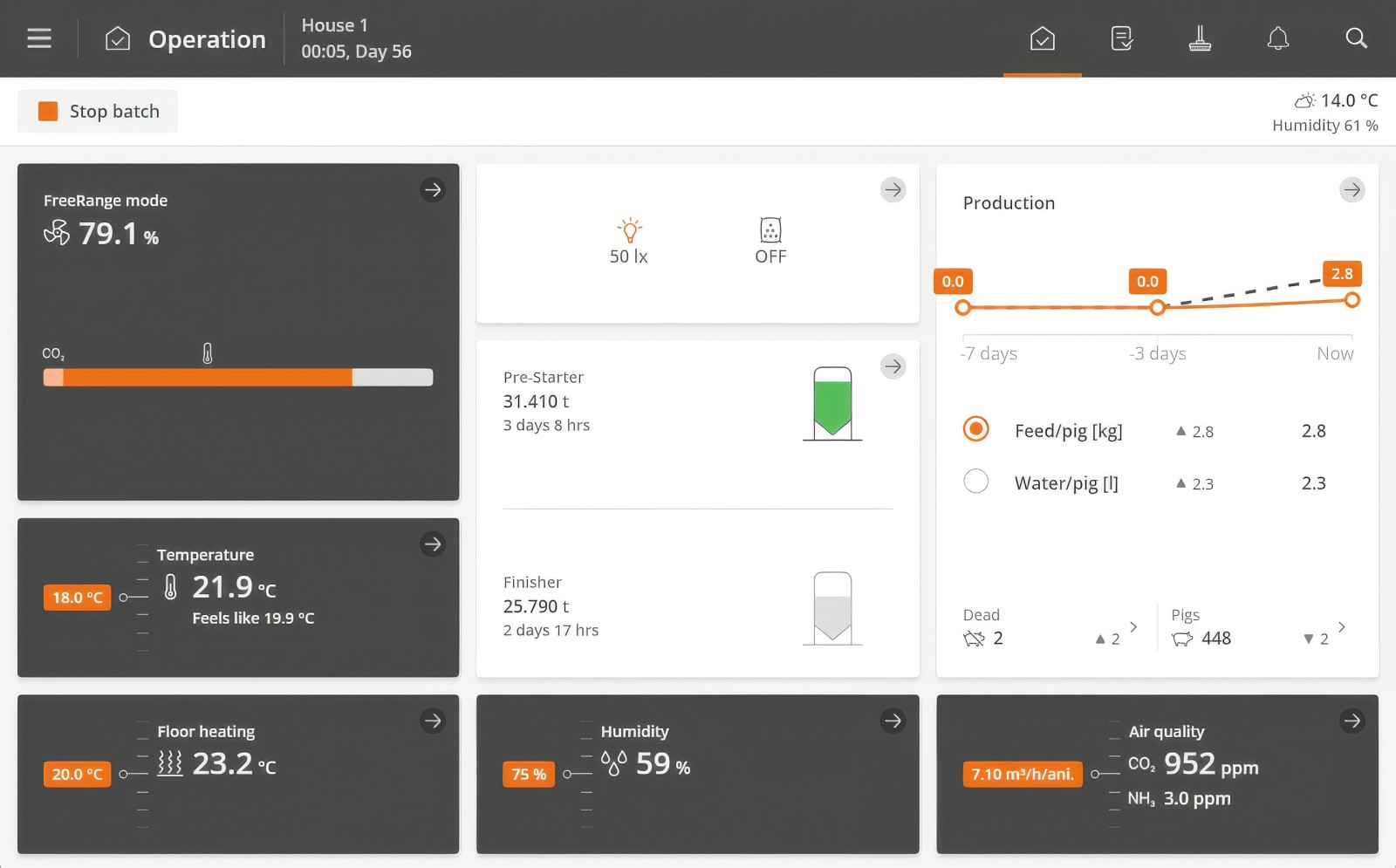Click the Now production chart point
The width and height of the screenshot is (1396, 868).
pyautogui.click(x=1352, y=300)
